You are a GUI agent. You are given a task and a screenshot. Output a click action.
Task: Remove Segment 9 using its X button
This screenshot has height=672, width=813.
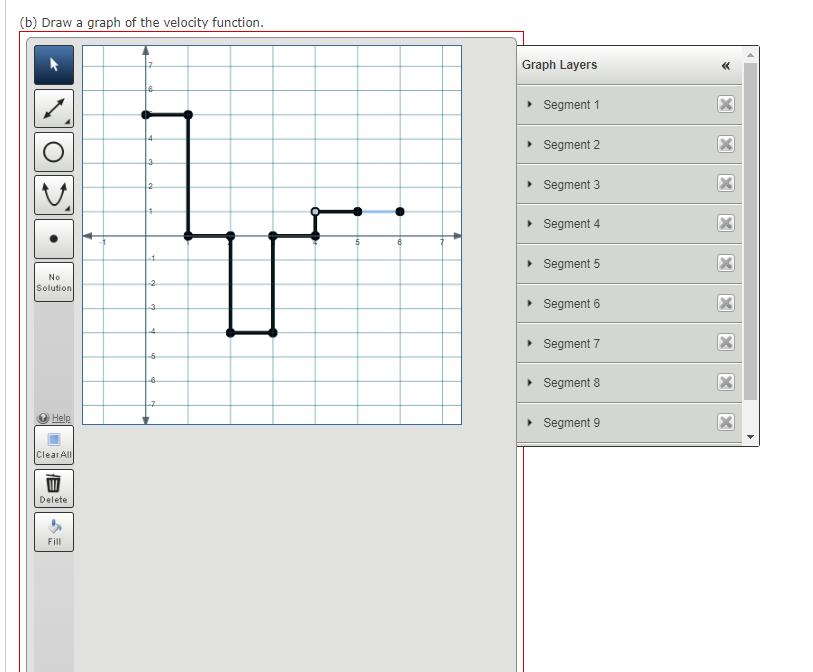pyautogui.click(x=726, y=422)
